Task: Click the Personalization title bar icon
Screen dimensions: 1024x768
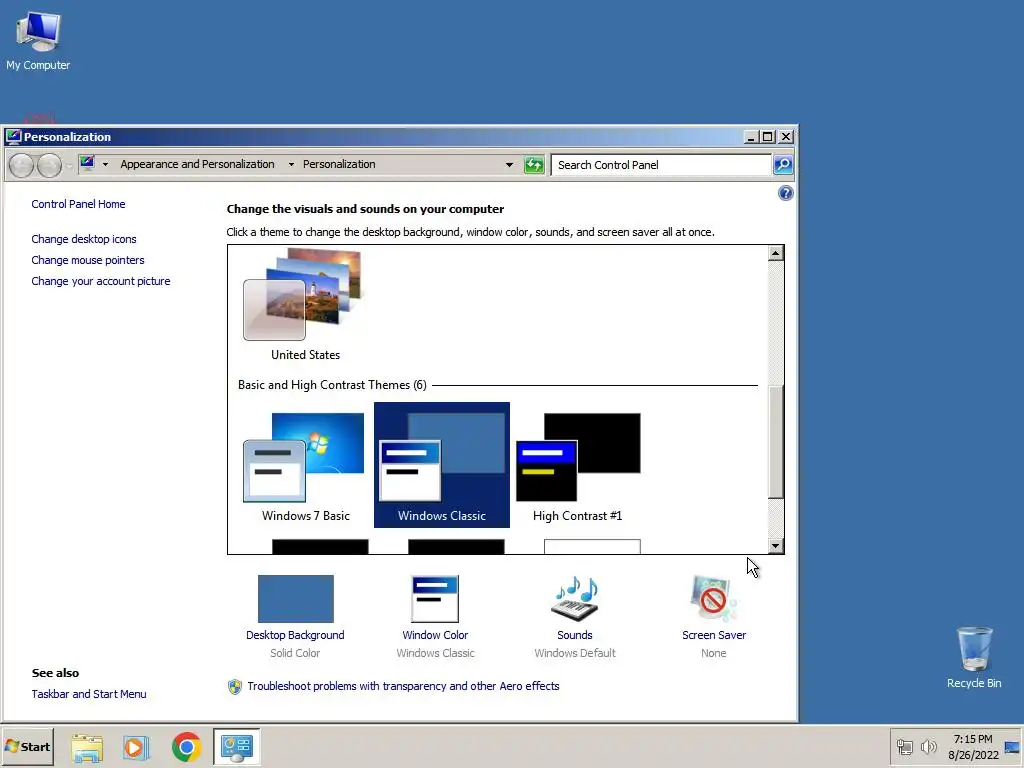Action: tap(12, 136)
